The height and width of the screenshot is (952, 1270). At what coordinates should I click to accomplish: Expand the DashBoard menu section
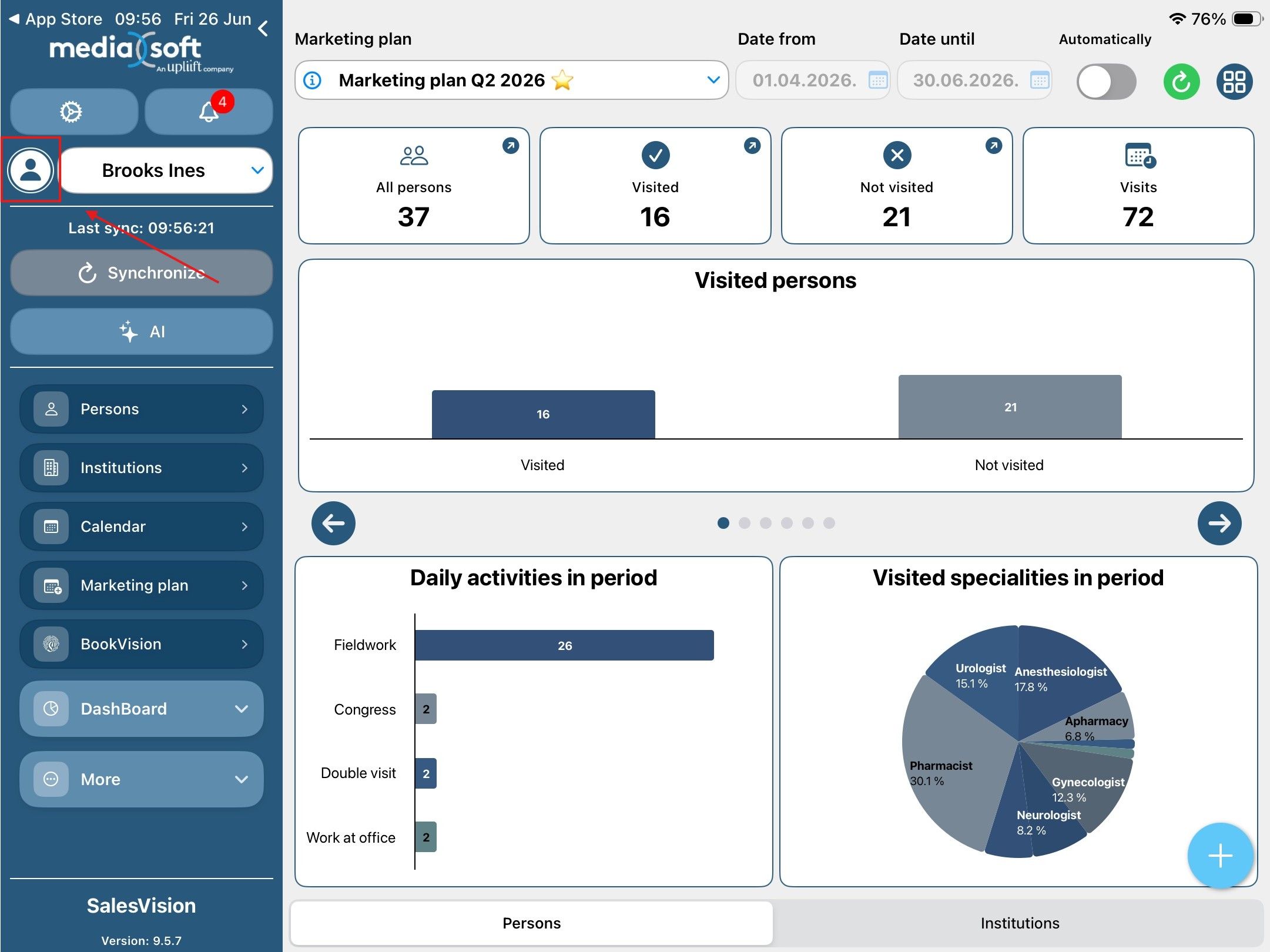[142, 709]
